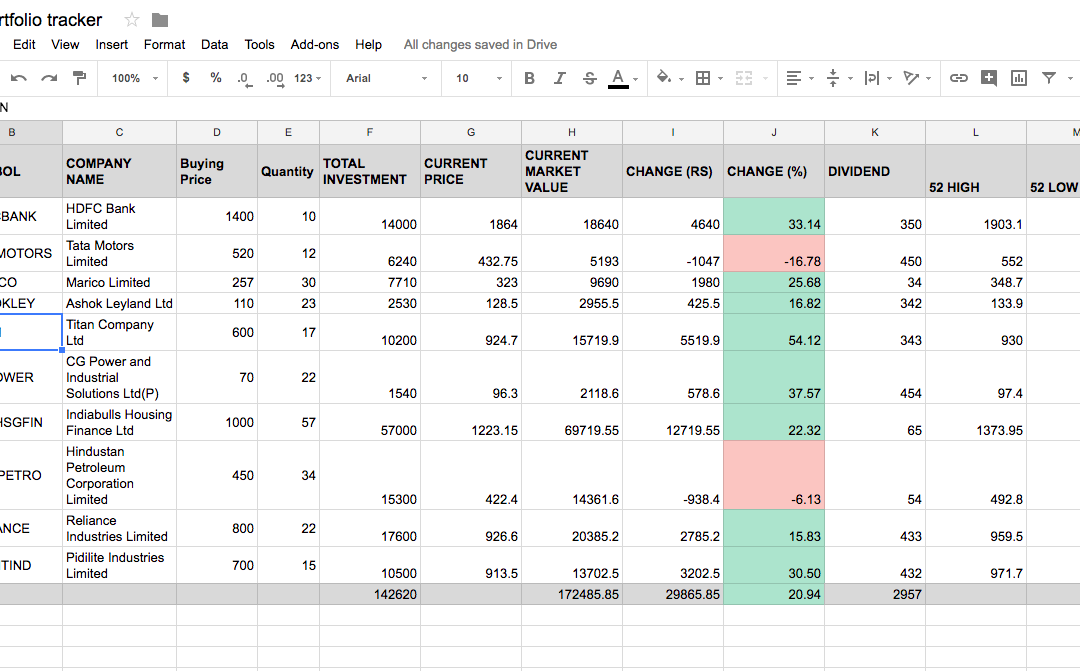
Task: Click total investment 142620 cell
Action: (370, 595)
